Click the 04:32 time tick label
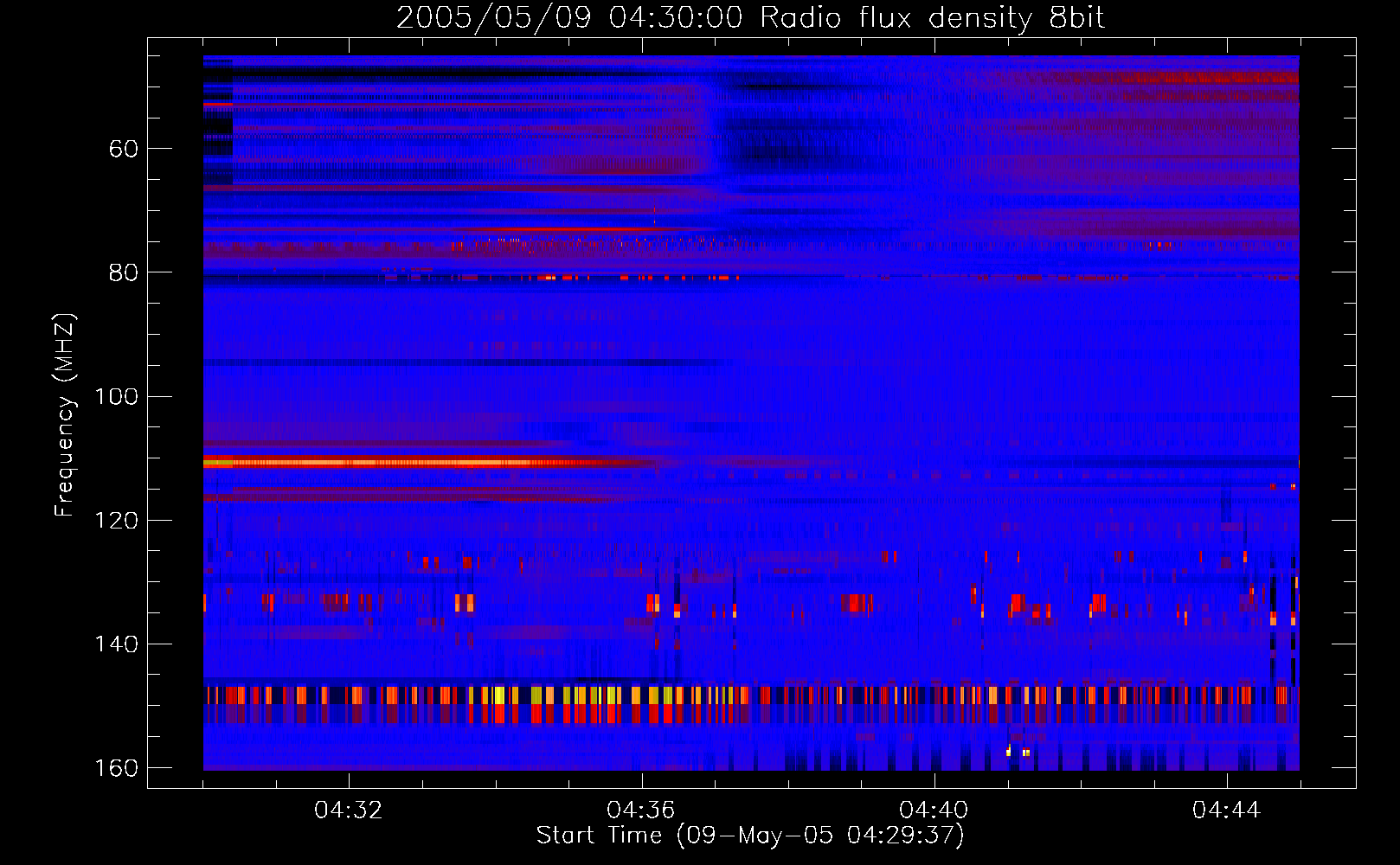This screenshot has height=865, width=1400. pos(349,810)
